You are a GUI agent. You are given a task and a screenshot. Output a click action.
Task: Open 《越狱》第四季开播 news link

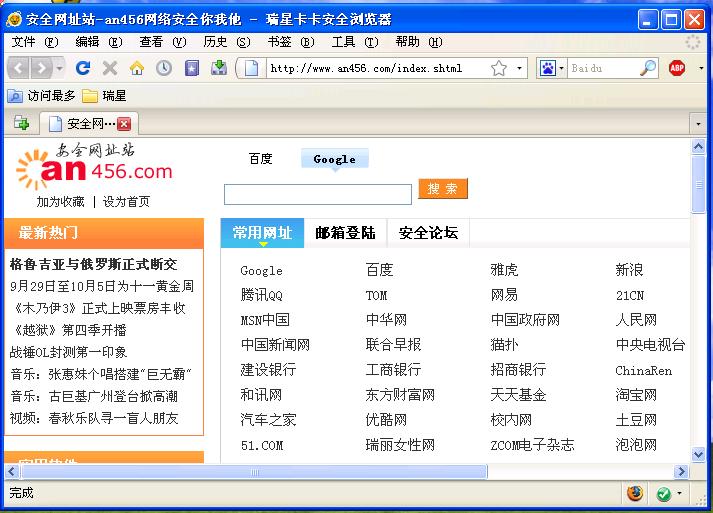pyautogui.click(x=70, y=330)
